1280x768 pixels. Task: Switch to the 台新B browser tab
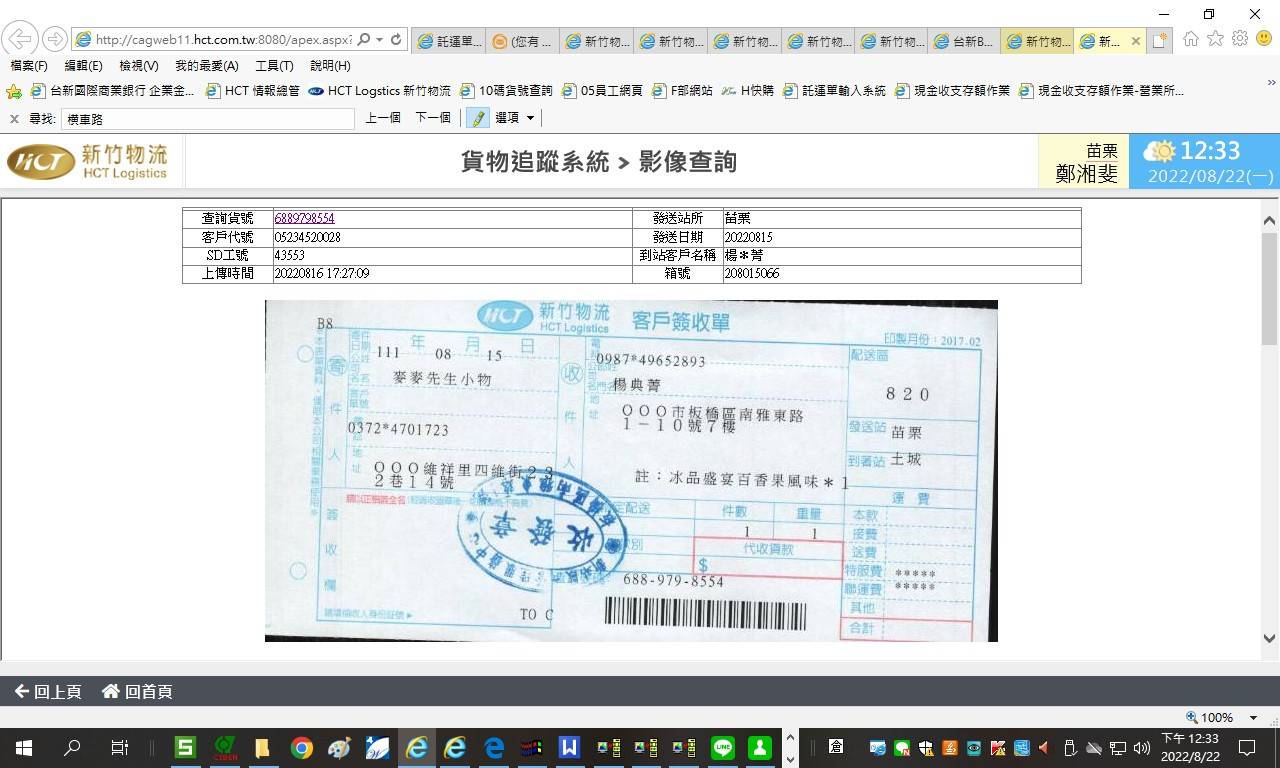click(x=966, y=41)
